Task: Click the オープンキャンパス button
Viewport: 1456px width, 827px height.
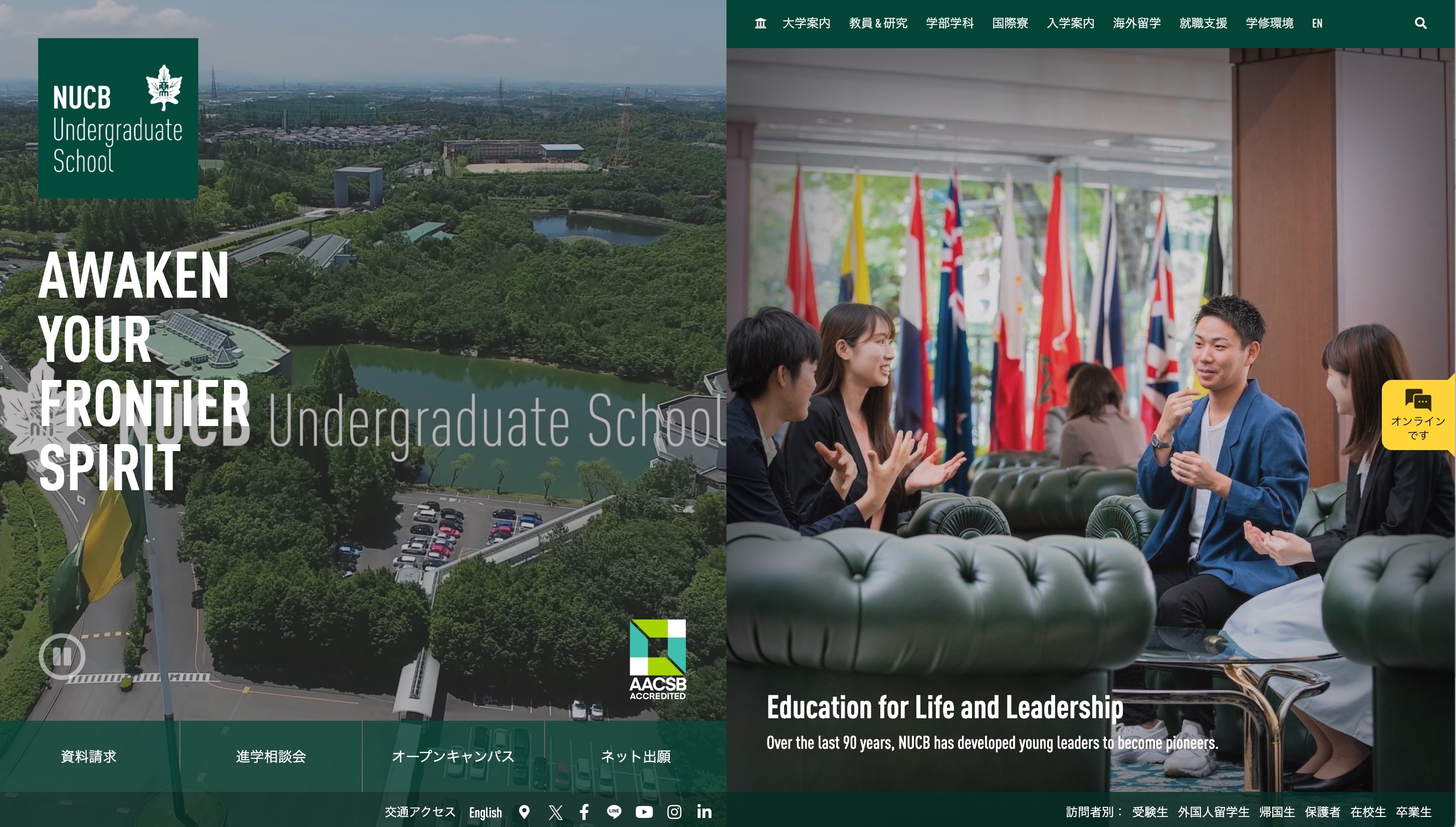Action: click(453, 756)
